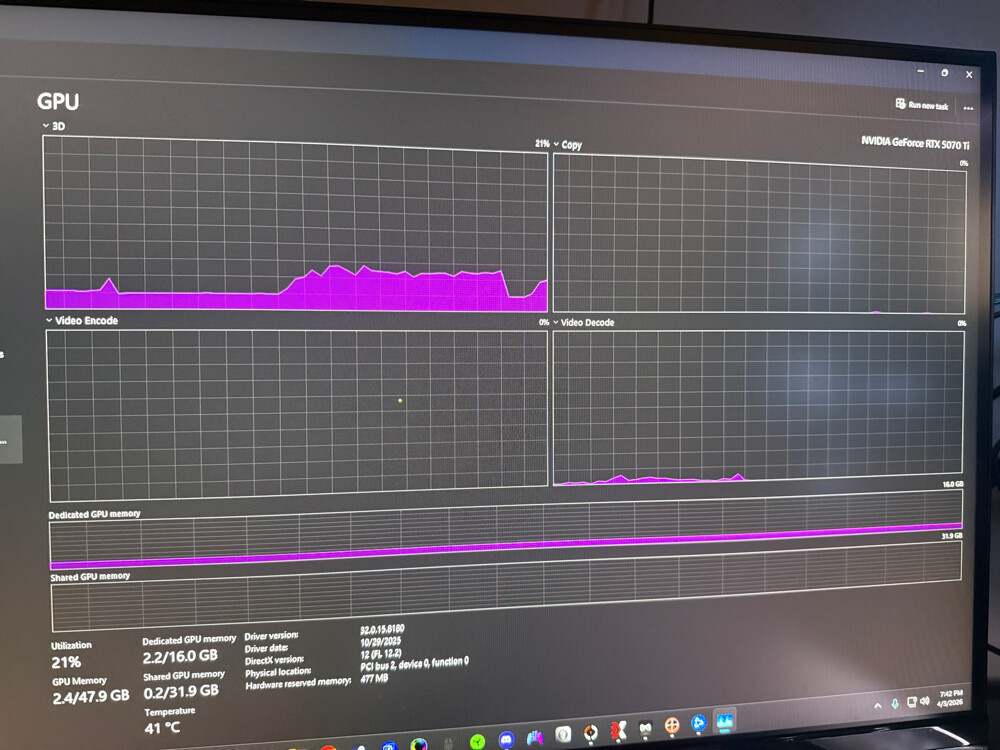Image resolution: width=1000 pixels, height=750 pixels.
Task: Open the Video Encode engine dropdown
Action: point(49,320)
